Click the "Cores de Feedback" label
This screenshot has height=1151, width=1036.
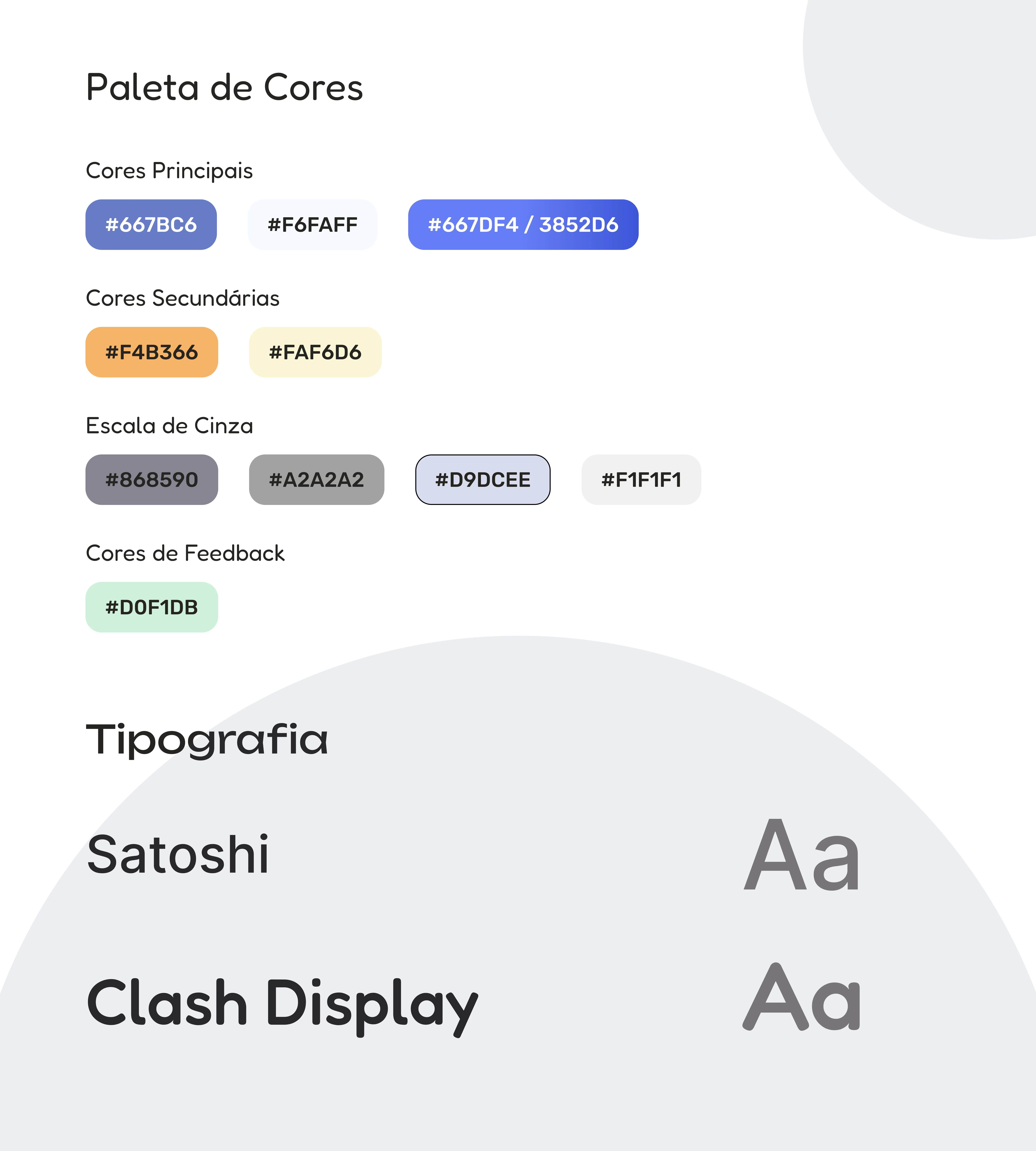coord(185,553)
